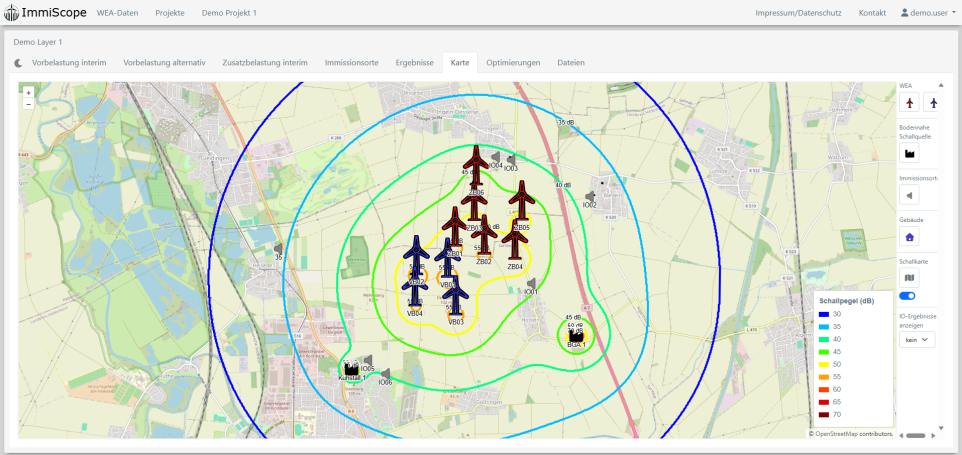962x455 pixels.
Task: Switch to the Dateien tab
Action: 571,63
